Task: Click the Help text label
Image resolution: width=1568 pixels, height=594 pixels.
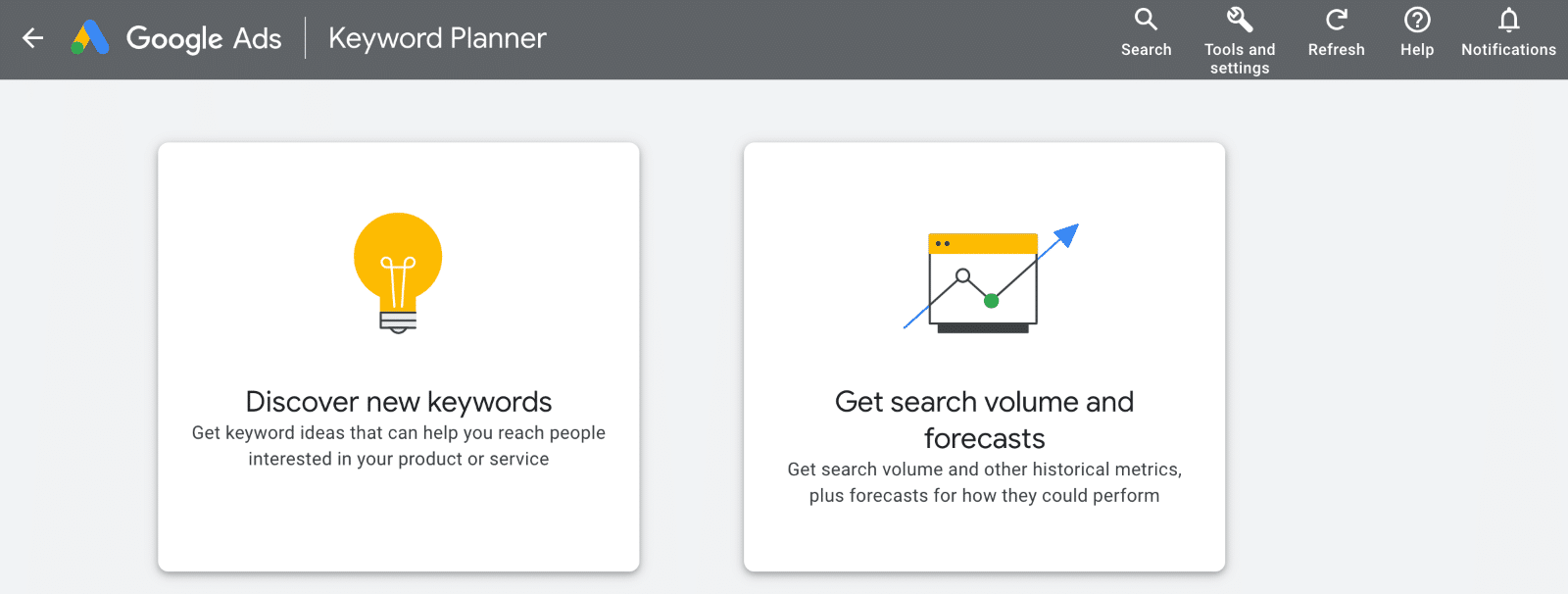Action: point(1417,50)
